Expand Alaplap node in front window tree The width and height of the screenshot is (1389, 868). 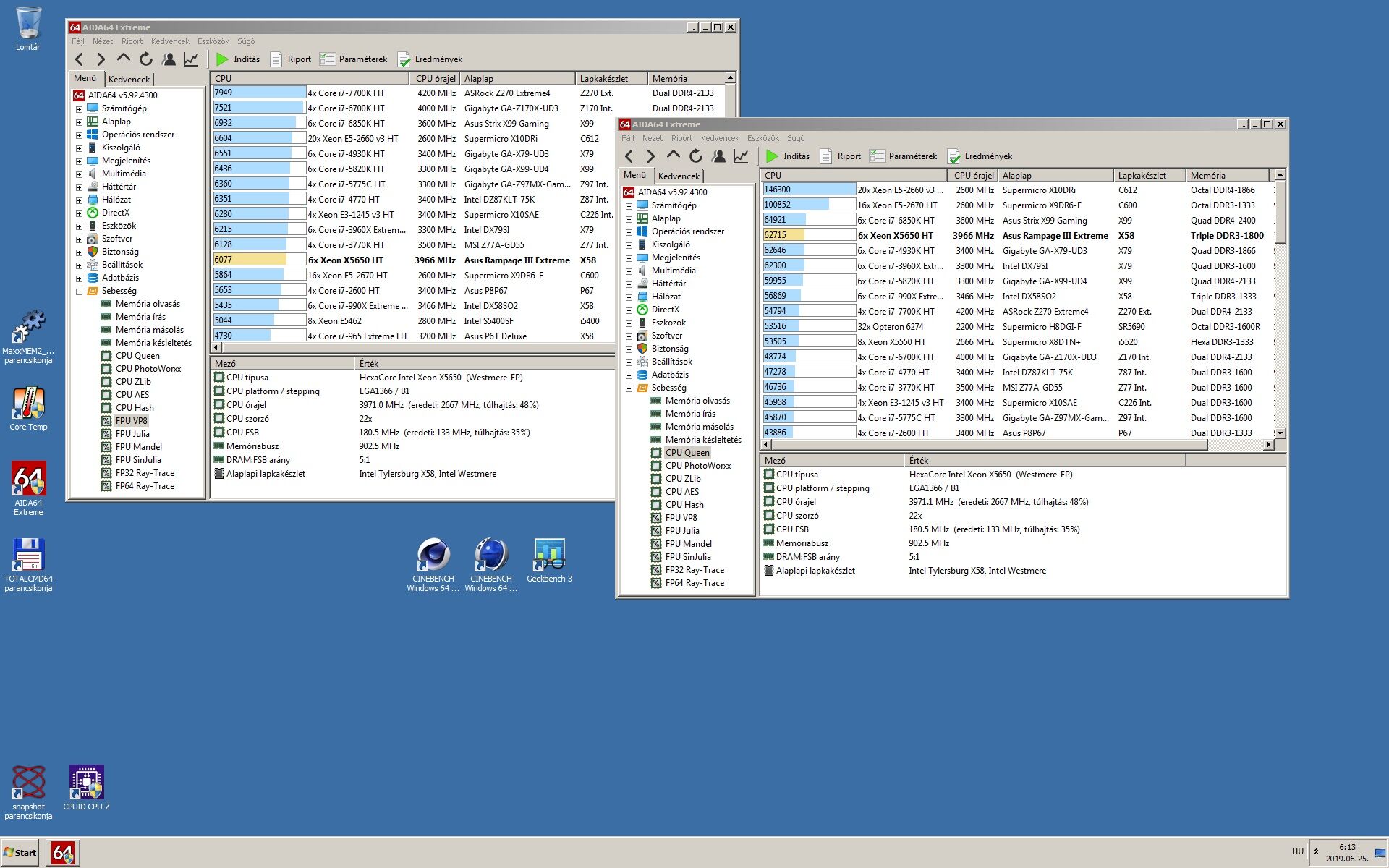[x=629, y=219]
